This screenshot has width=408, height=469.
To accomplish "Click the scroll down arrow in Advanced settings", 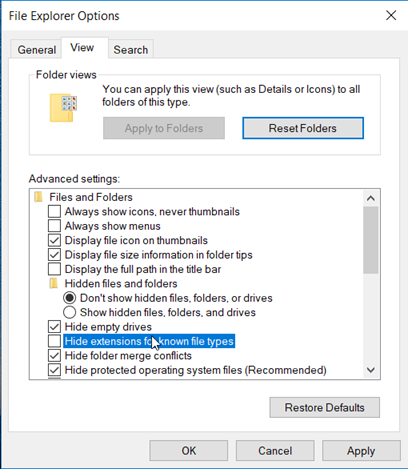I will [371, 370].
